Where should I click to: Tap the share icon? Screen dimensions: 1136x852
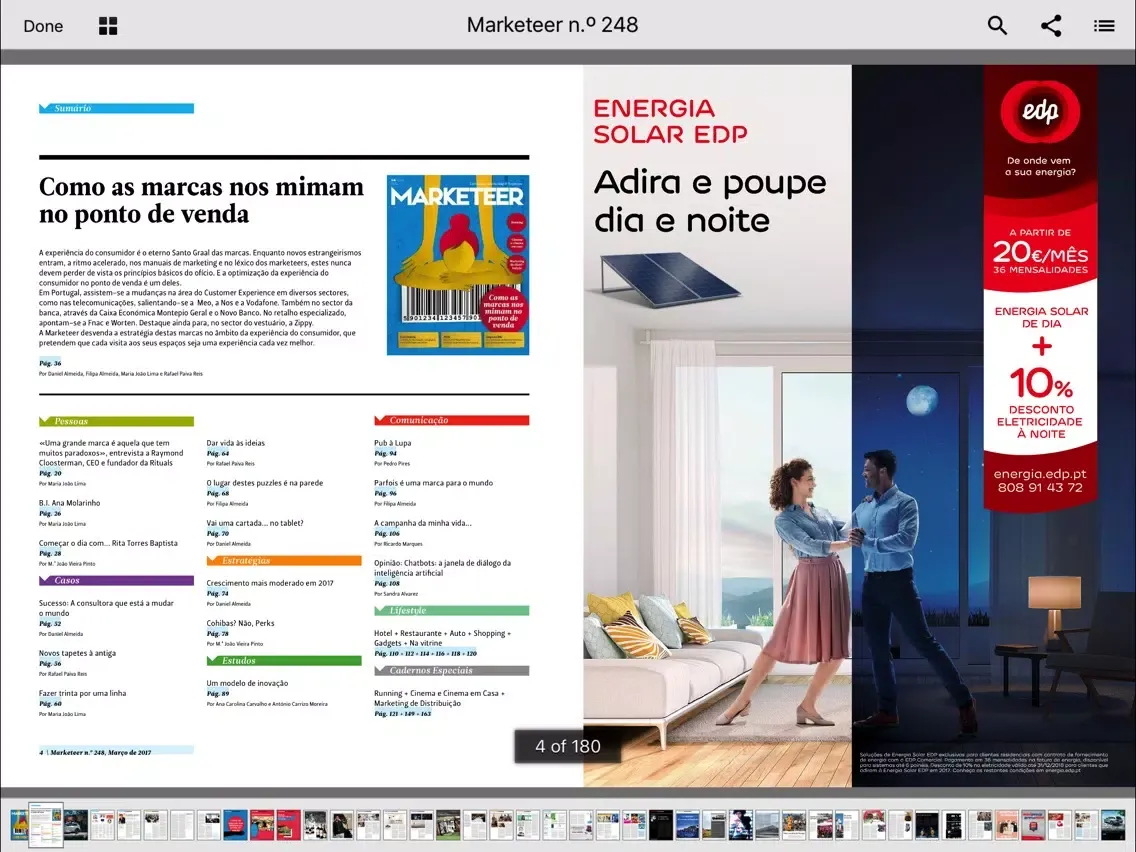pos(1051,25)
